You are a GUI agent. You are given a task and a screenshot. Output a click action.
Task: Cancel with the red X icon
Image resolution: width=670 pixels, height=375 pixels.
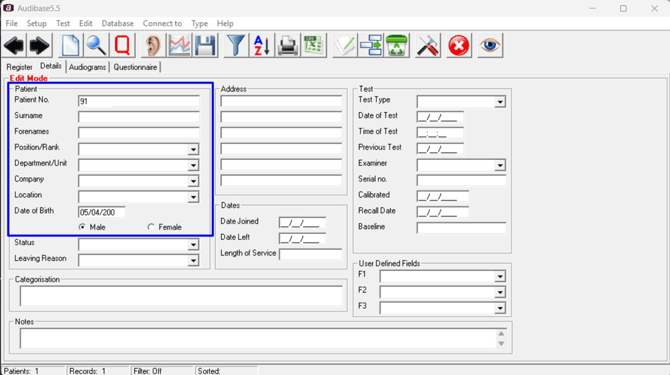458,45
